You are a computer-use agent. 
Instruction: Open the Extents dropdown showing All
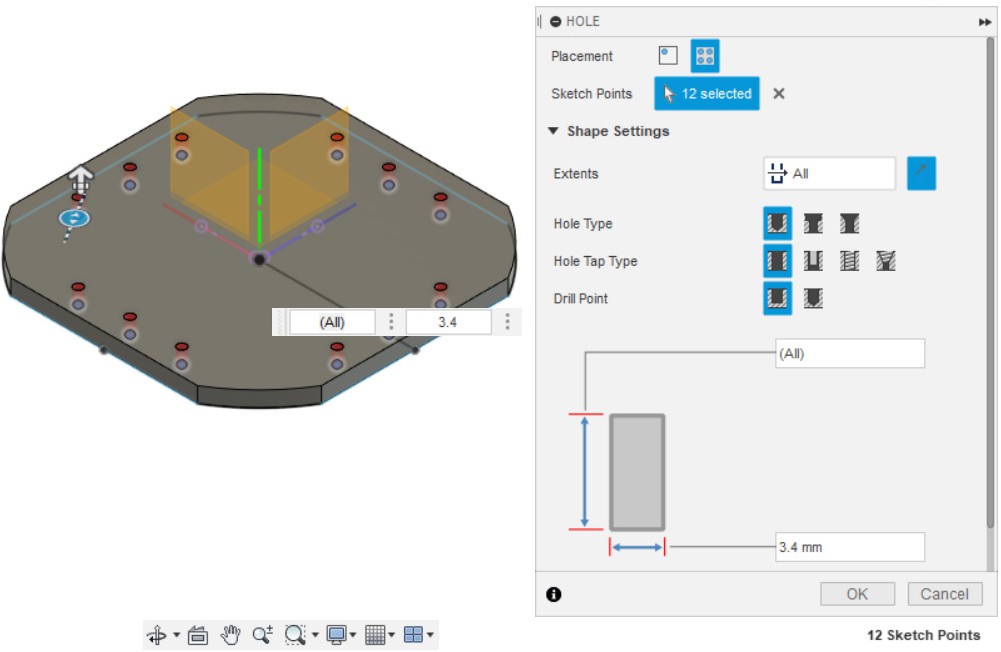point(829,174)
